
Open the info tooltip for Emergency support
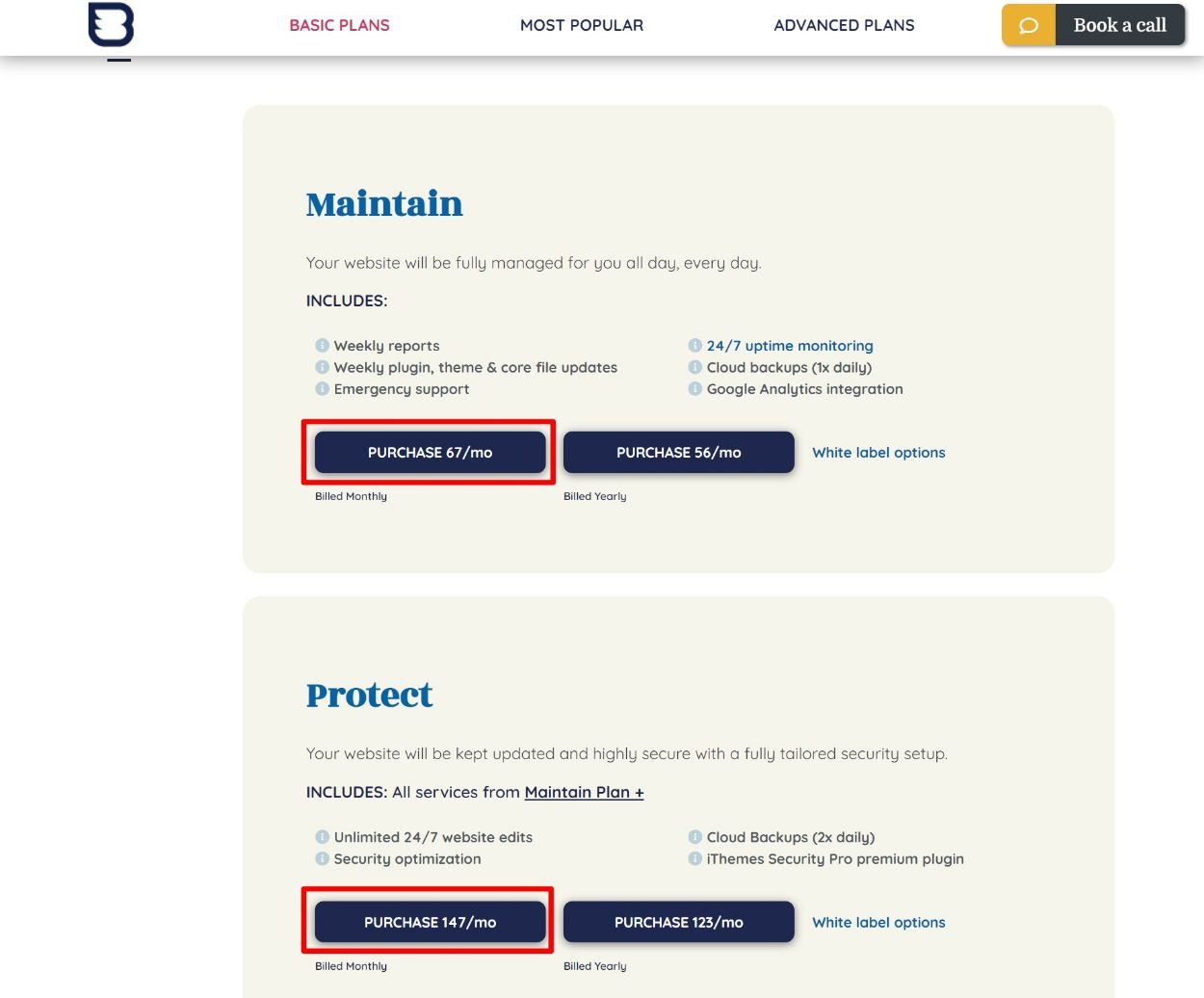(322, 389)
